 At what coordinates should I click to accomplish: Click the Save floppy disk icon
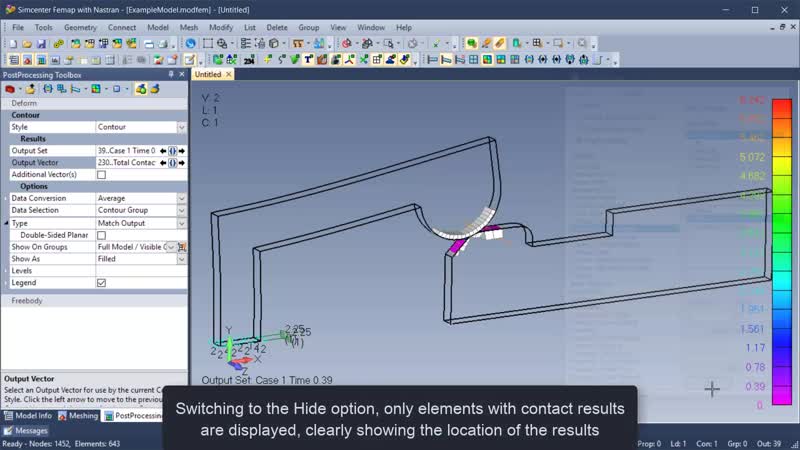[x=41, y=44]
